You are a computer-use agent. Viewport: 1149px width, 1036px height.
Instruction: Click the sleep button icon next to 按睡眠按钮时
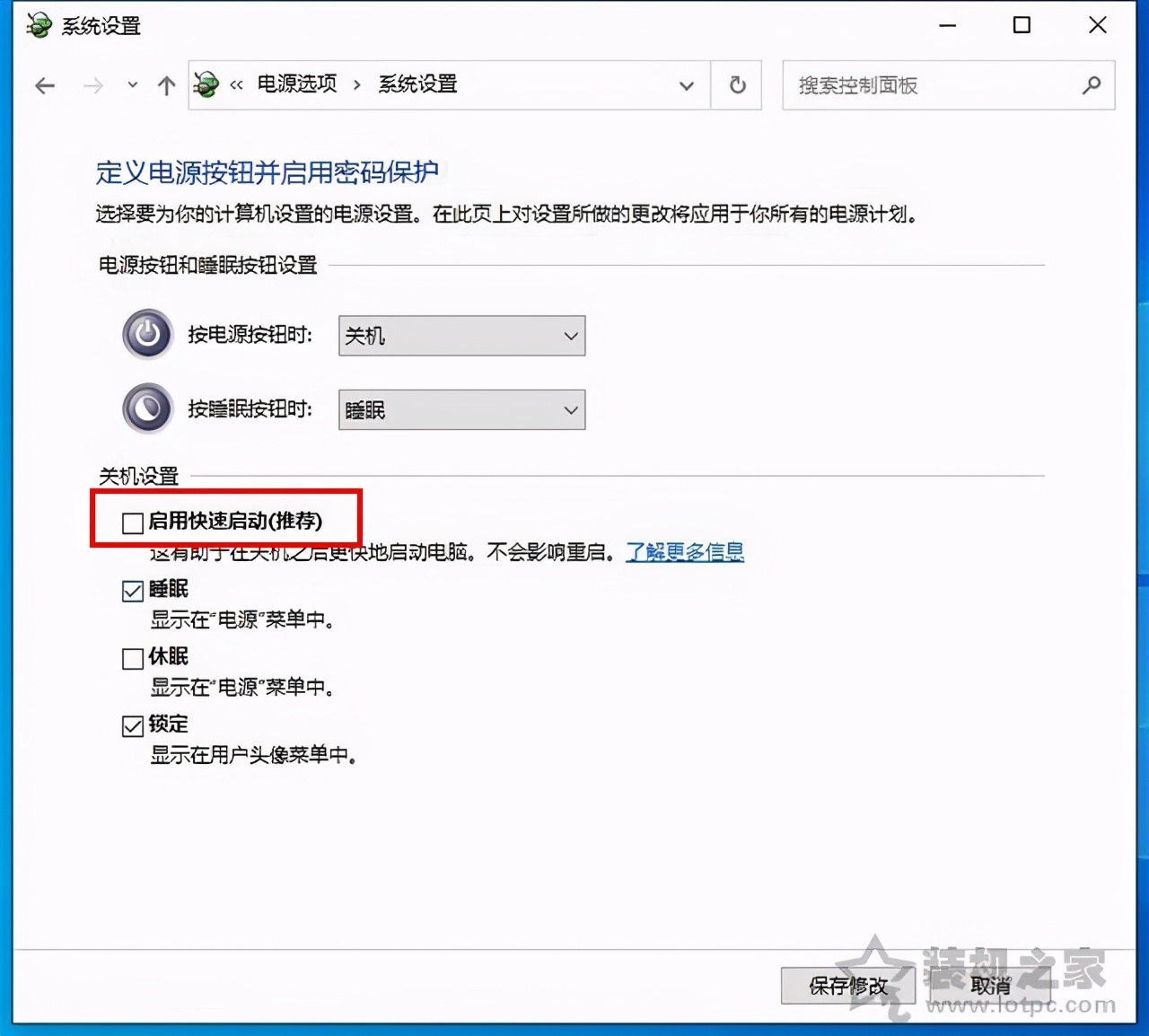pos(146,408)
